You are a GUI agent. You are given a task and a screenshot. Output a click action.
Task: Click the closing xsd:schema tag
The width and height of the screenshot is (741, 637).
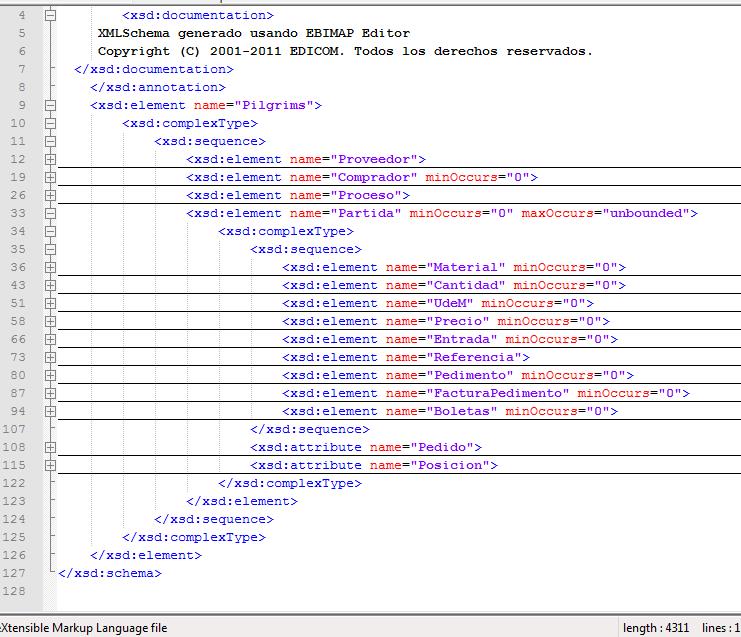coord(112,574)
